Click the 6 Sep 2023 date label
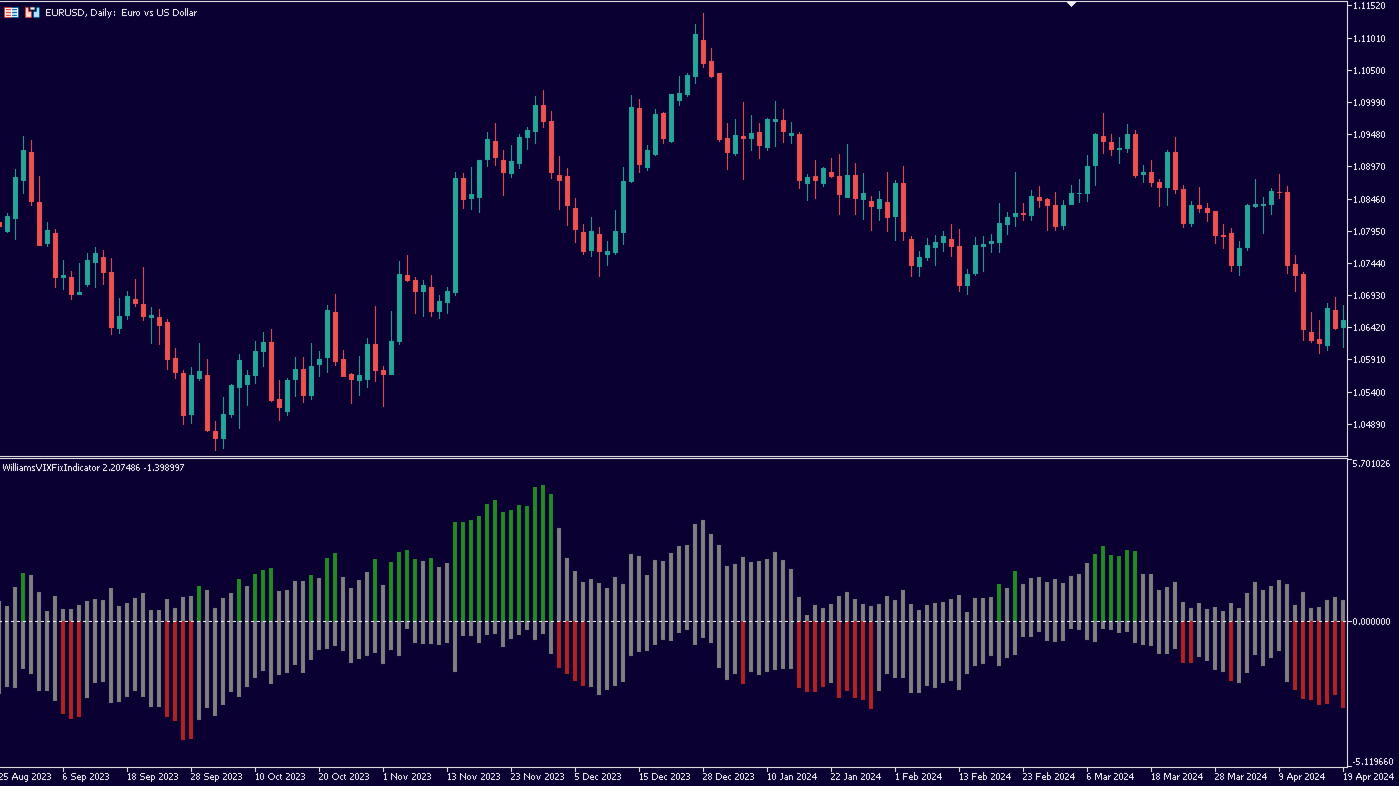This screenshot has height=786, width=1399. tap(84, 776)
